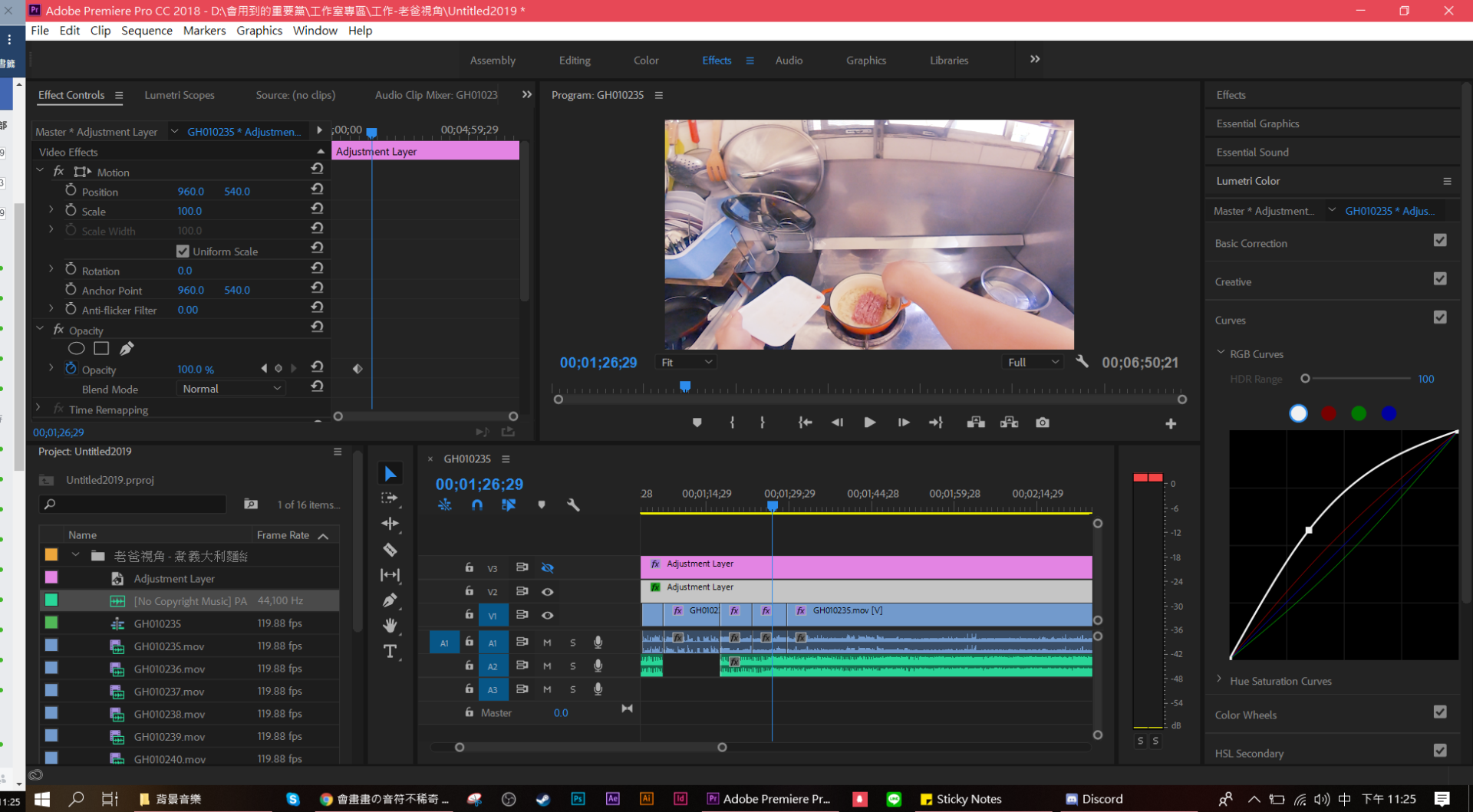Toggle stopwatch animation for Scale
1473x812 pixels.
71,209
